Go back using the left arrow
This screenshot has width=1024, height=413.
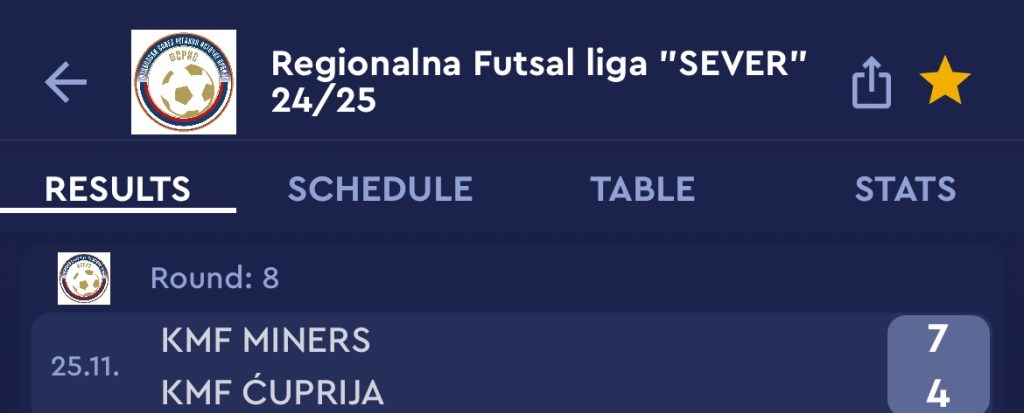coord(66,83)
